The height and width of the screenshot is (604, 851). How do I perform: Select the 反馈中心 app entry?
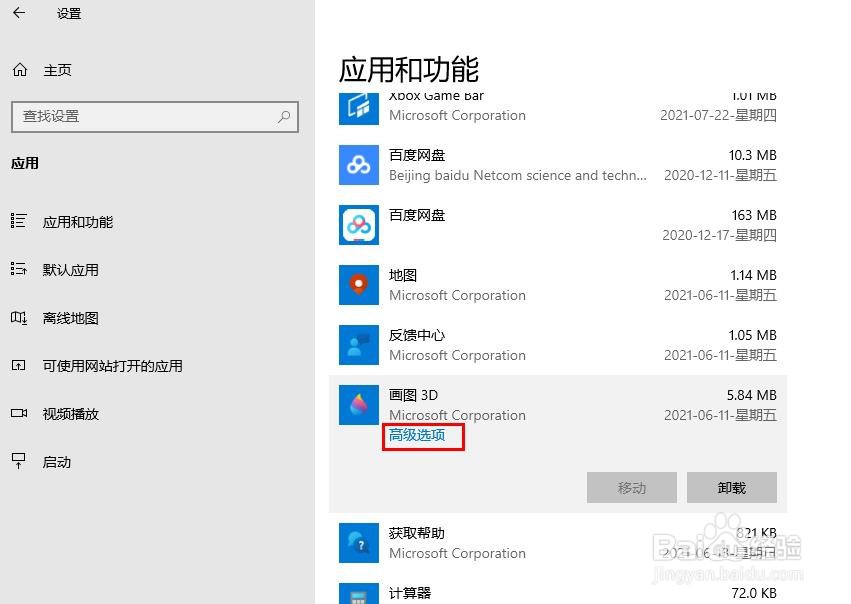pyautogui.click(x=558, y=345)
